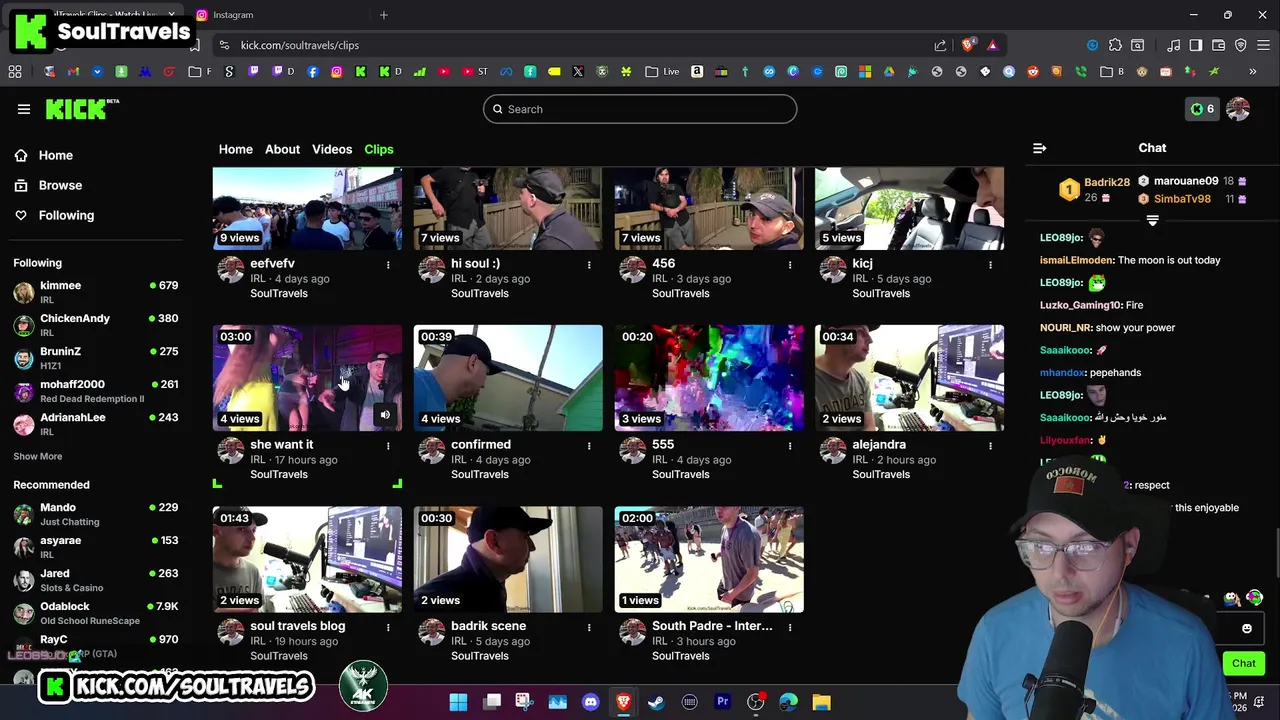Click Badrik28 in the chat leaderboard
Image resolution: width=1280 pixels, height=720 pixels.
1107,182
